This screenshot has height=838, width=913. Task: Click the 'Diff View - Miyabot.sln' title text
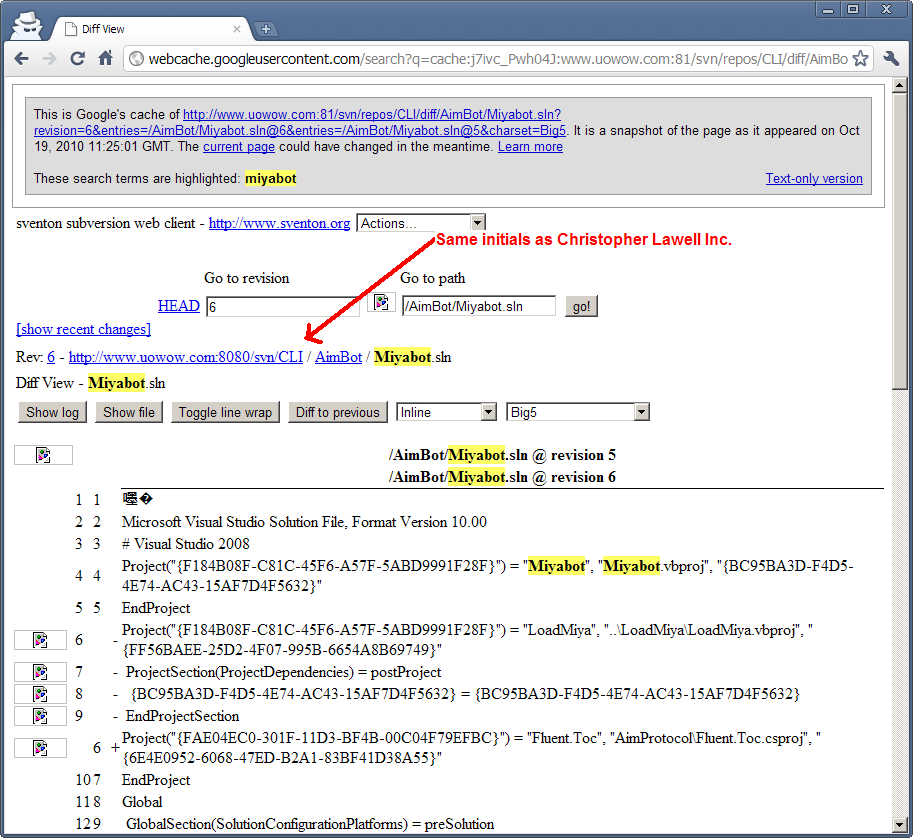click(91, 383)
